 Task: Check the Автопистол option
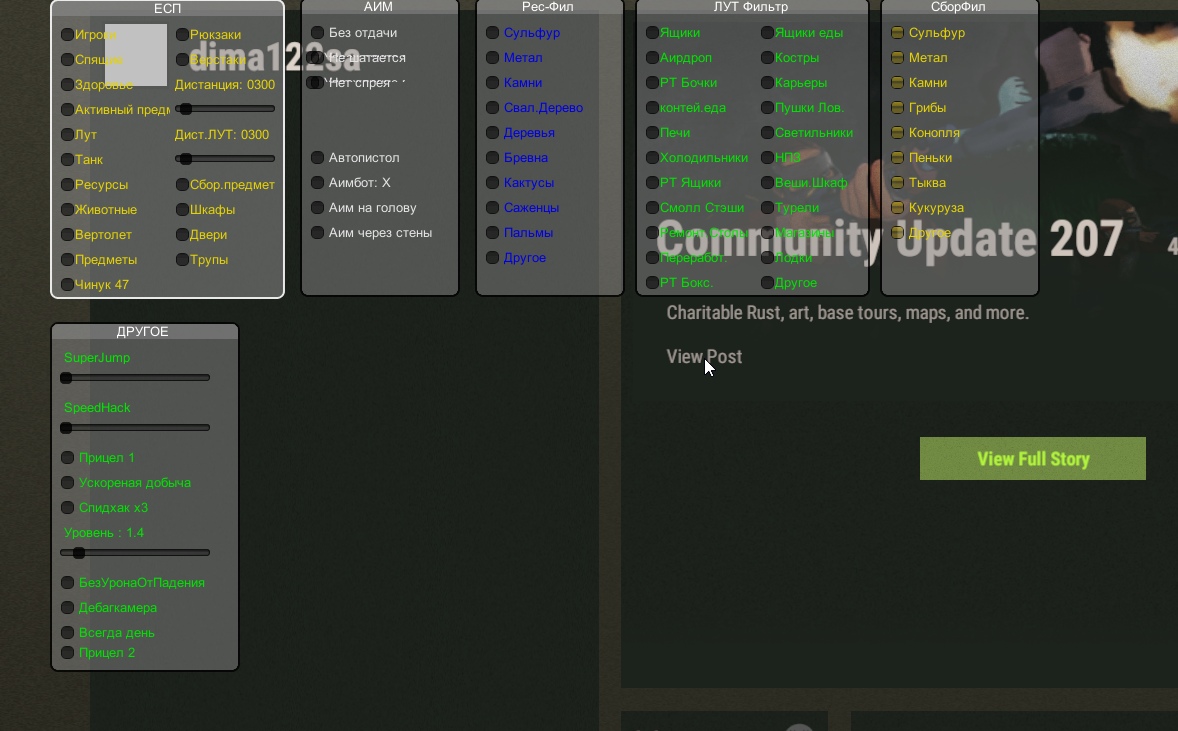pos(317,158)
